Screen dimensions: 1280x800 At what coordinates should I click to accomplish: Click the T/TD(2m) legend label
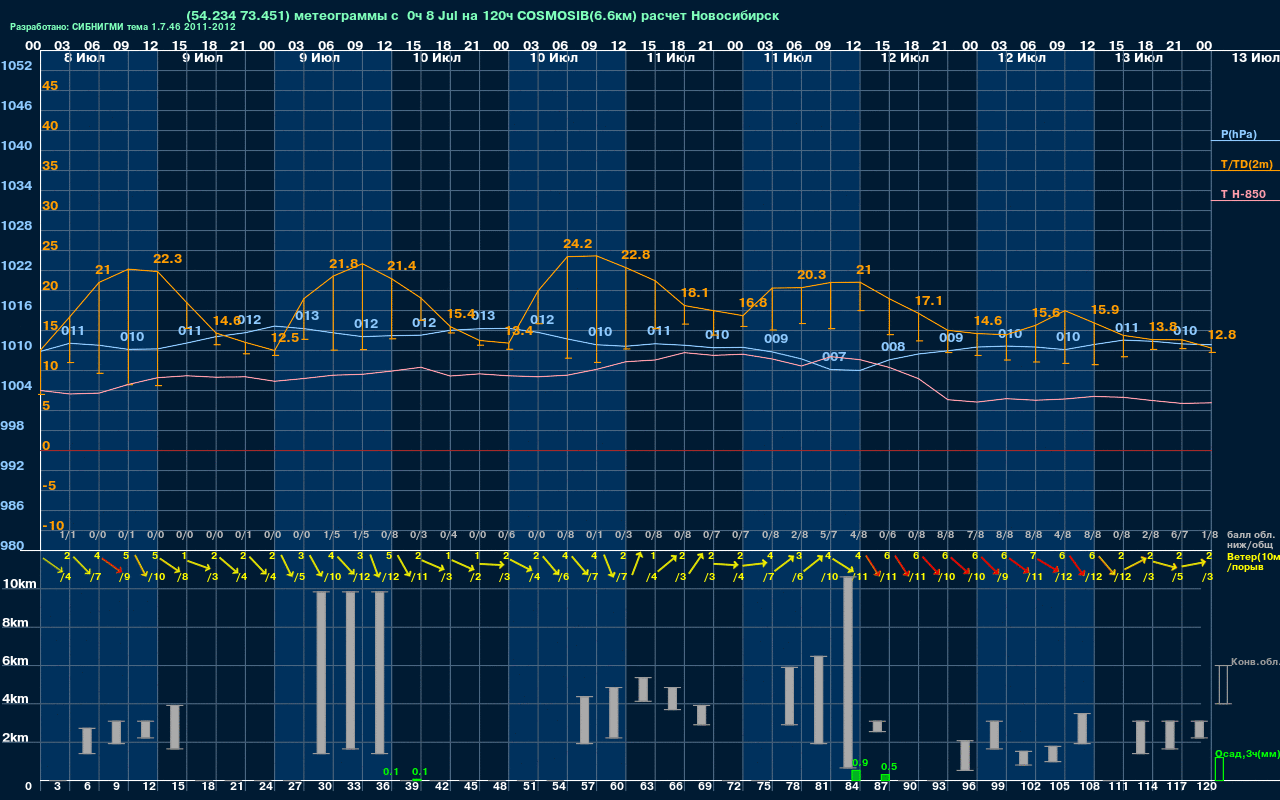1246,164
